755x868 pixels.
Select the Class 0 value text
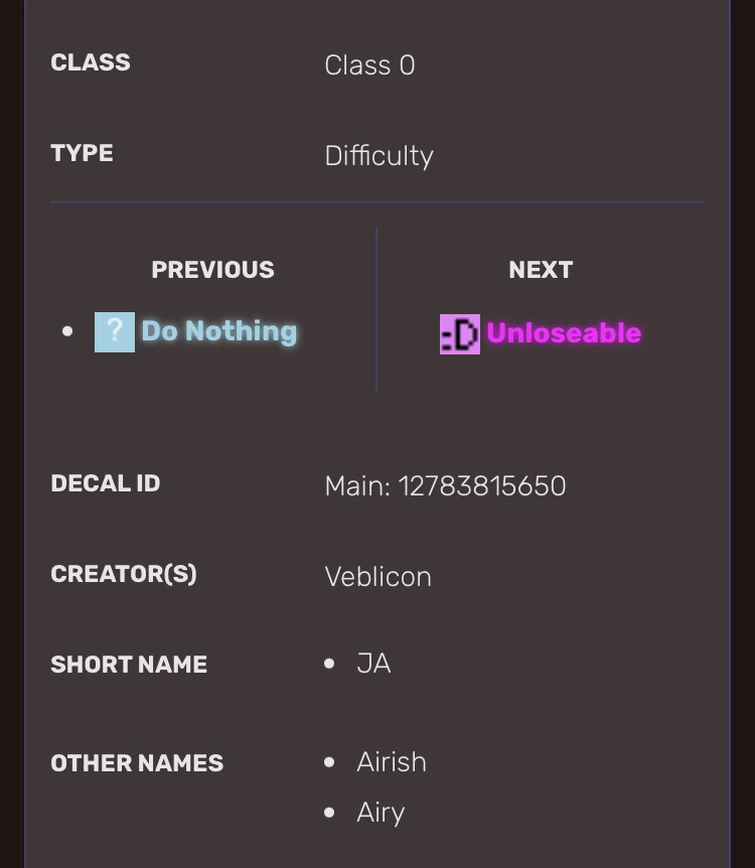point(369,65)
